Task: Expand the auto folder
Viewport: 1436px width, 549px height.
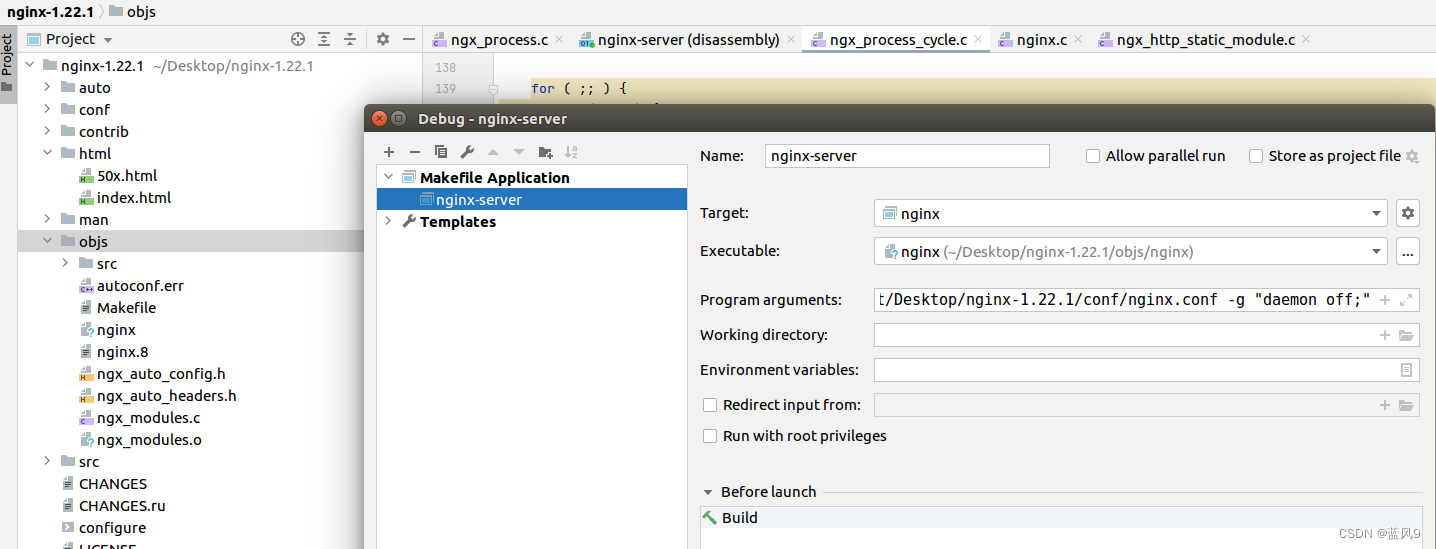Action: coord(47,88)
